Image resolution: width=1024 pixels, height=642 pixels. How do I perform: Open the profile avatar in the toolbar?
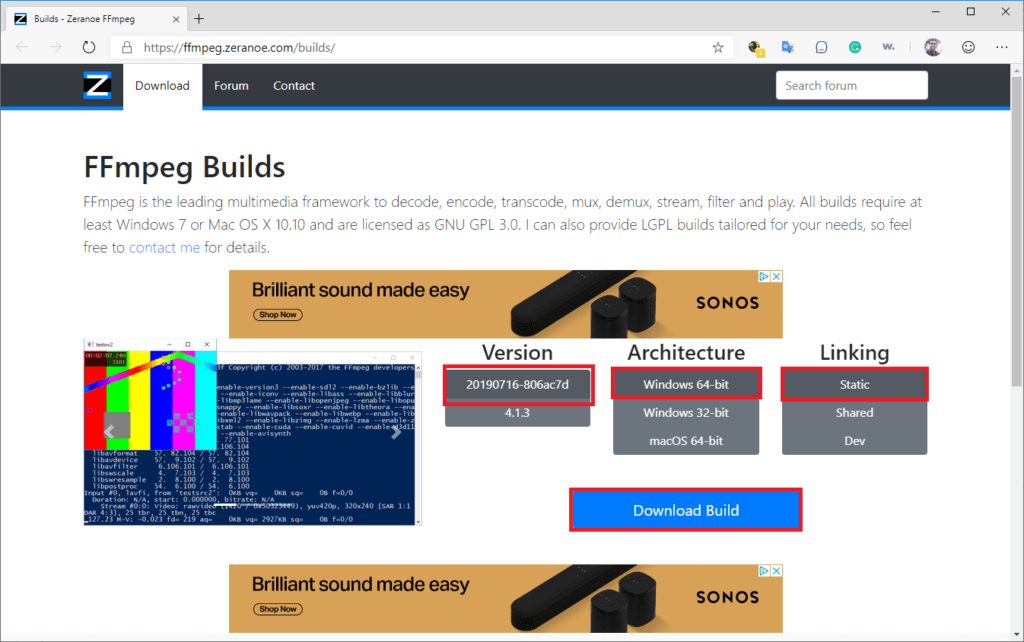tap(933, 47)
